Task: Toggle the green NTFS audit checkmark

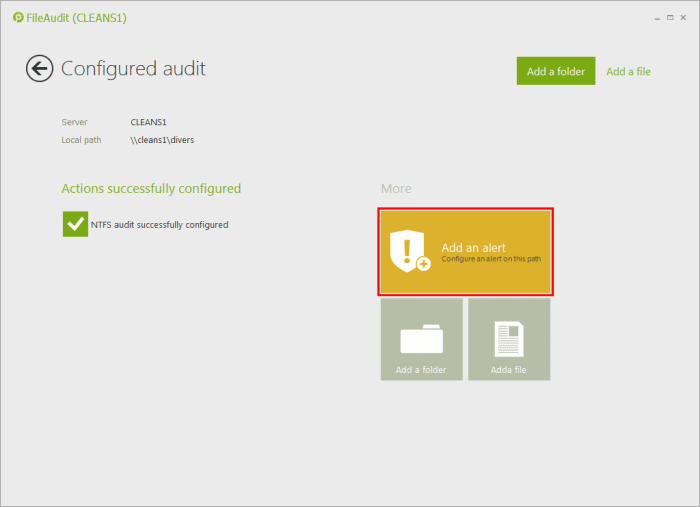Action: pos(75,224)
